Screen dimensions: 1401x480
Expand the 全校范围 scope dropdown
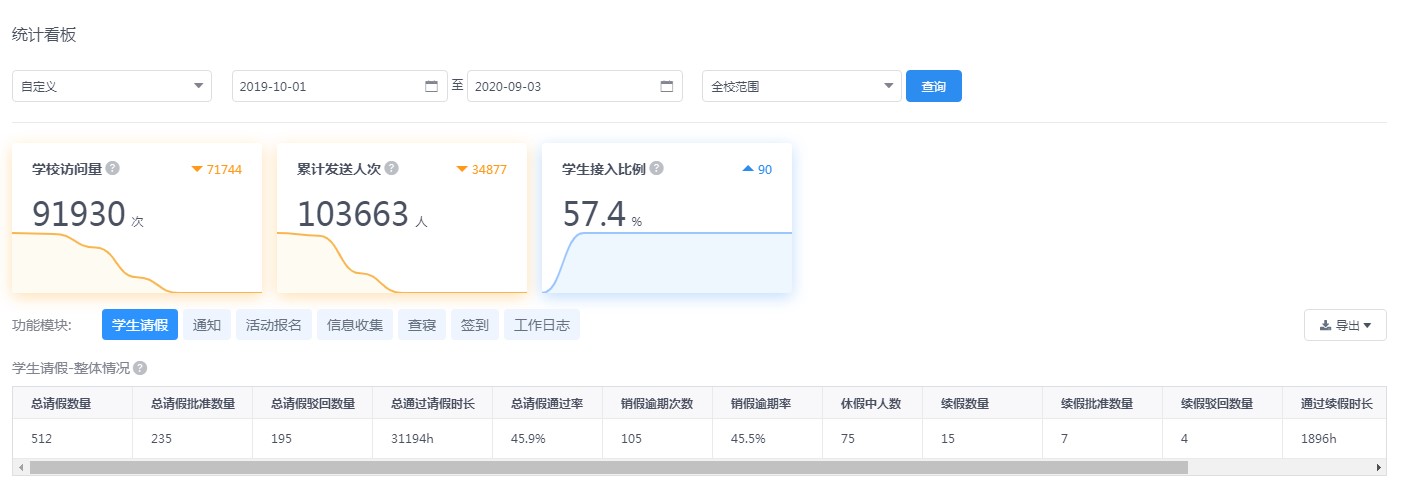[x=802, y=86]
